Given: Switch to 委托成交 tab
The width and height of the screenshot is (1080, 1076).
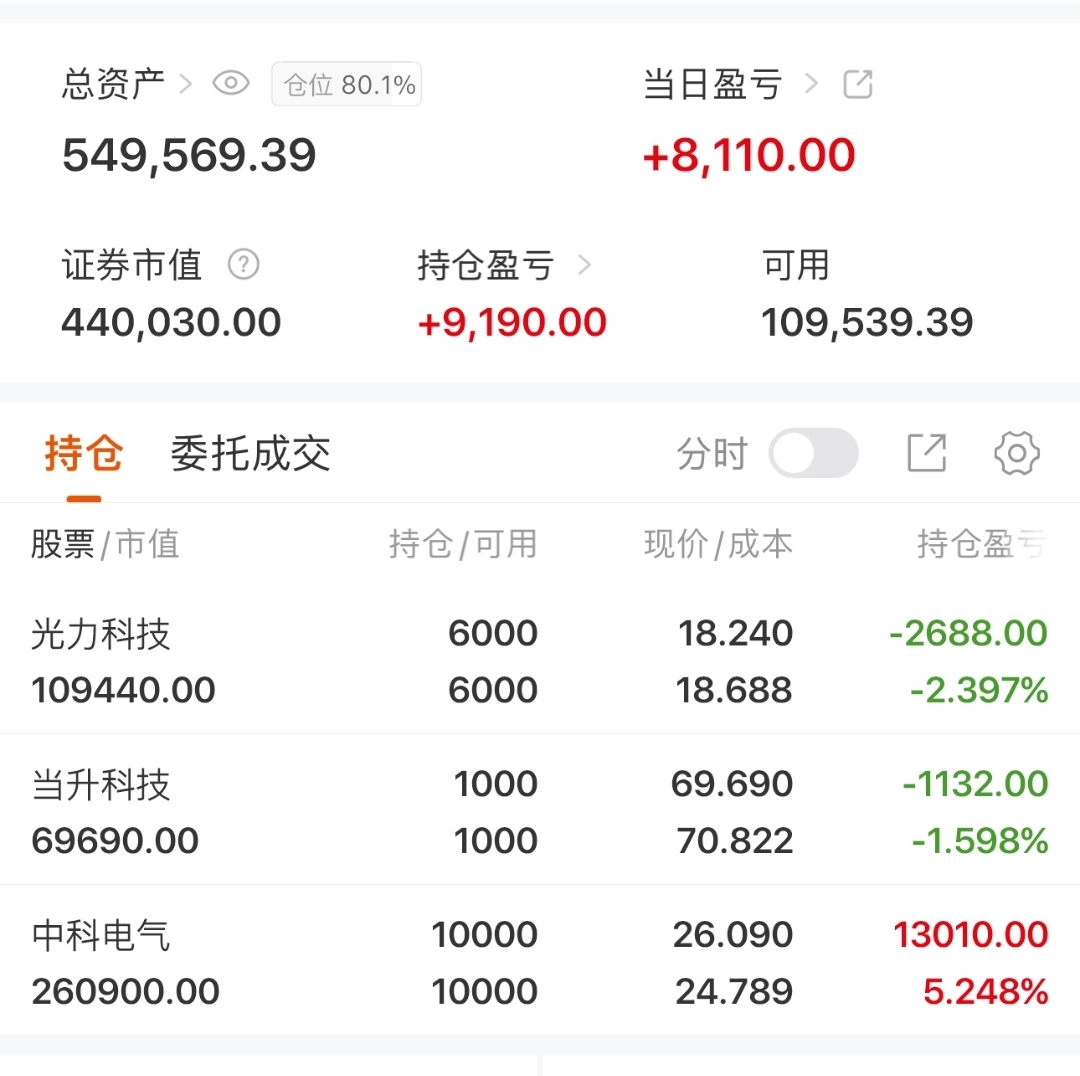Looking at the screenshot, I should (250, 454).
